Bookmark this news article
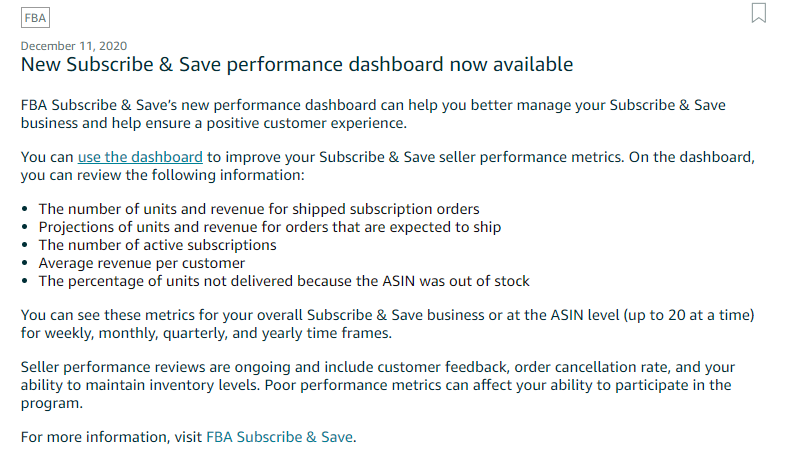Screen dimensions: 812x456 coord(759,13)
